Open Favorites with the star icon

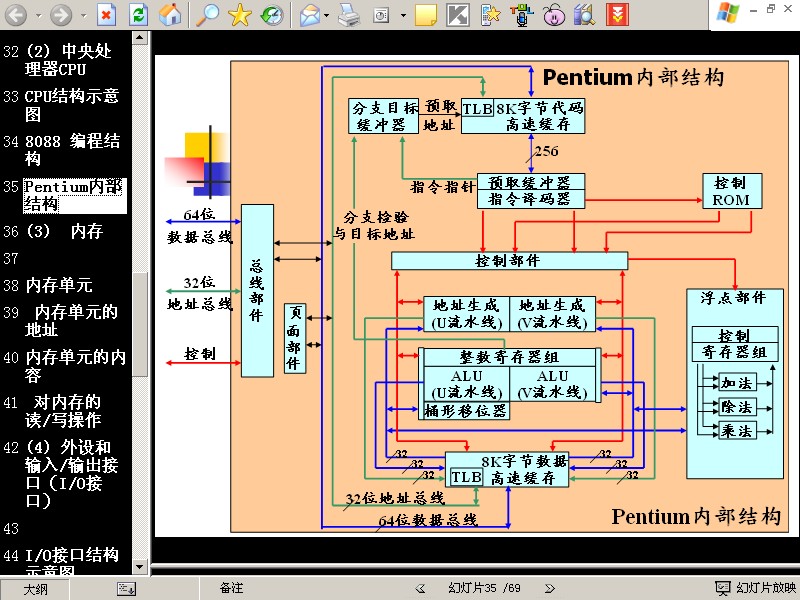click(239, 15)
